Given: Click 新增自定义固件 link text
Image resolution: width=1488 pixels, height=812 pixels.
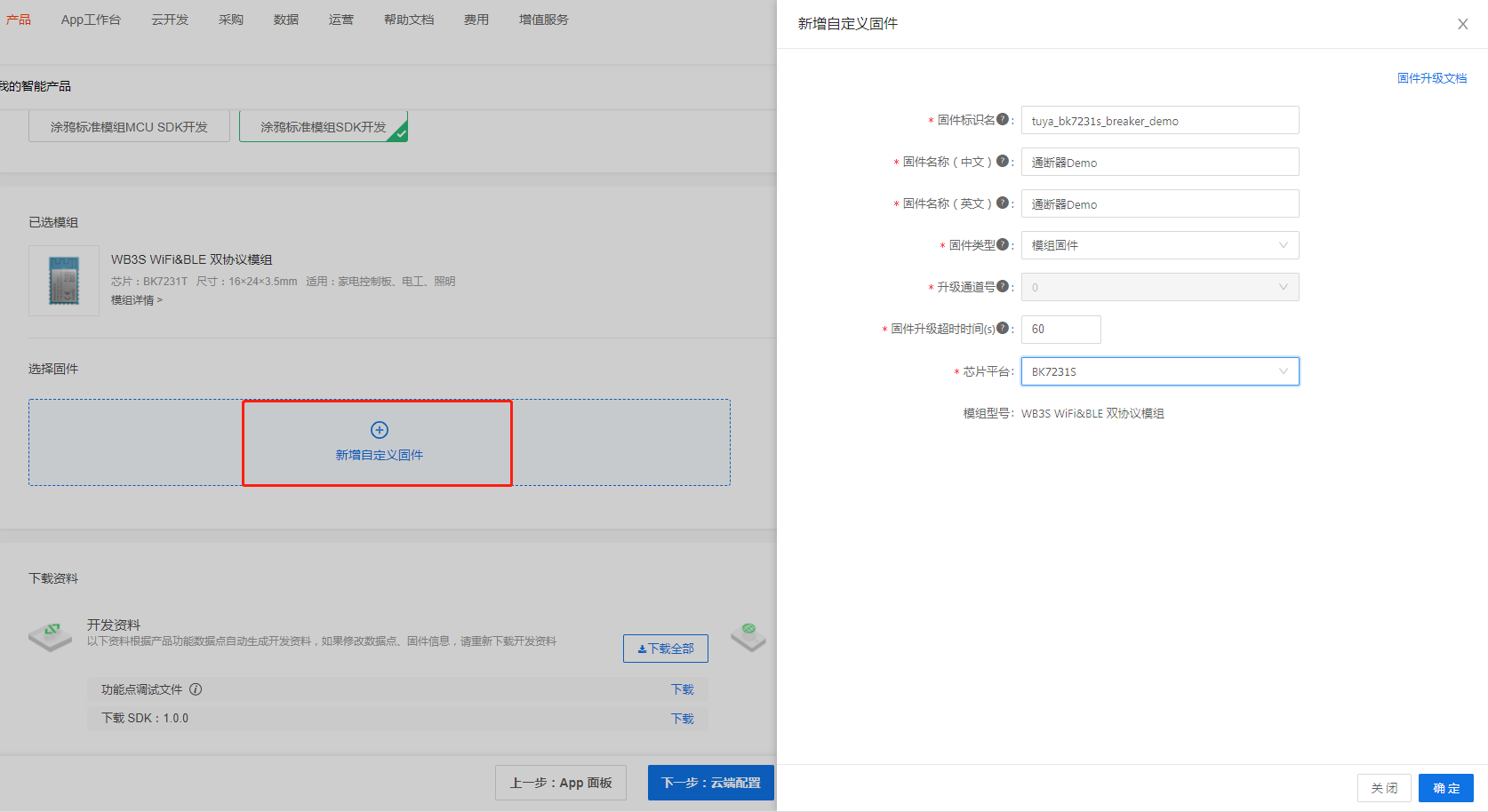Looking at the screenshot, I should tap(380, 455).
